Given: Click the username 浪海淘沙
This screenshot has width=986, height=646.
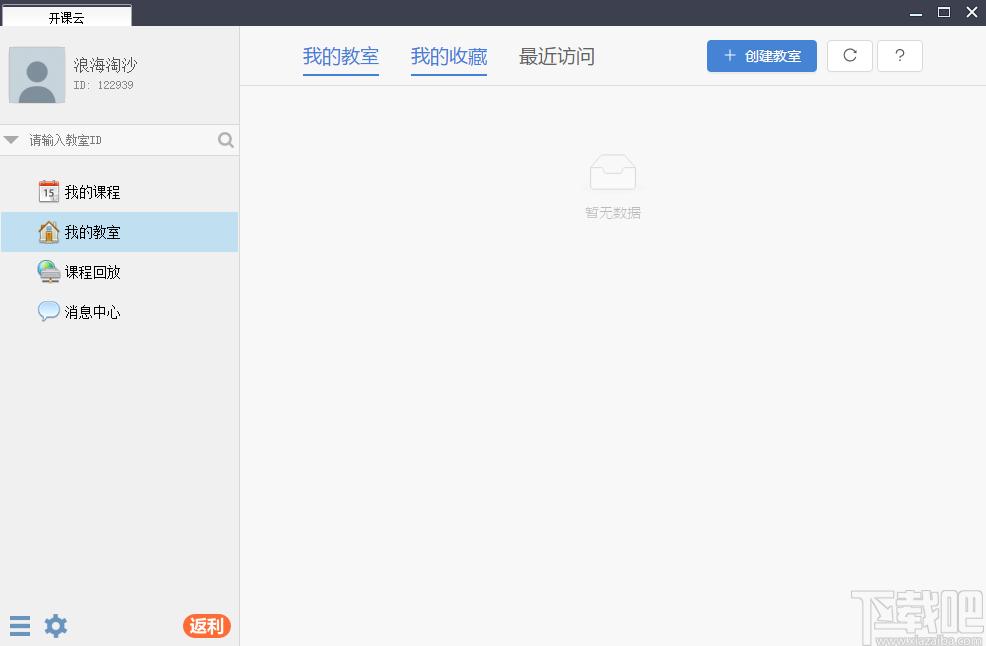Looking at the screenshot, I should click(105, 65).
